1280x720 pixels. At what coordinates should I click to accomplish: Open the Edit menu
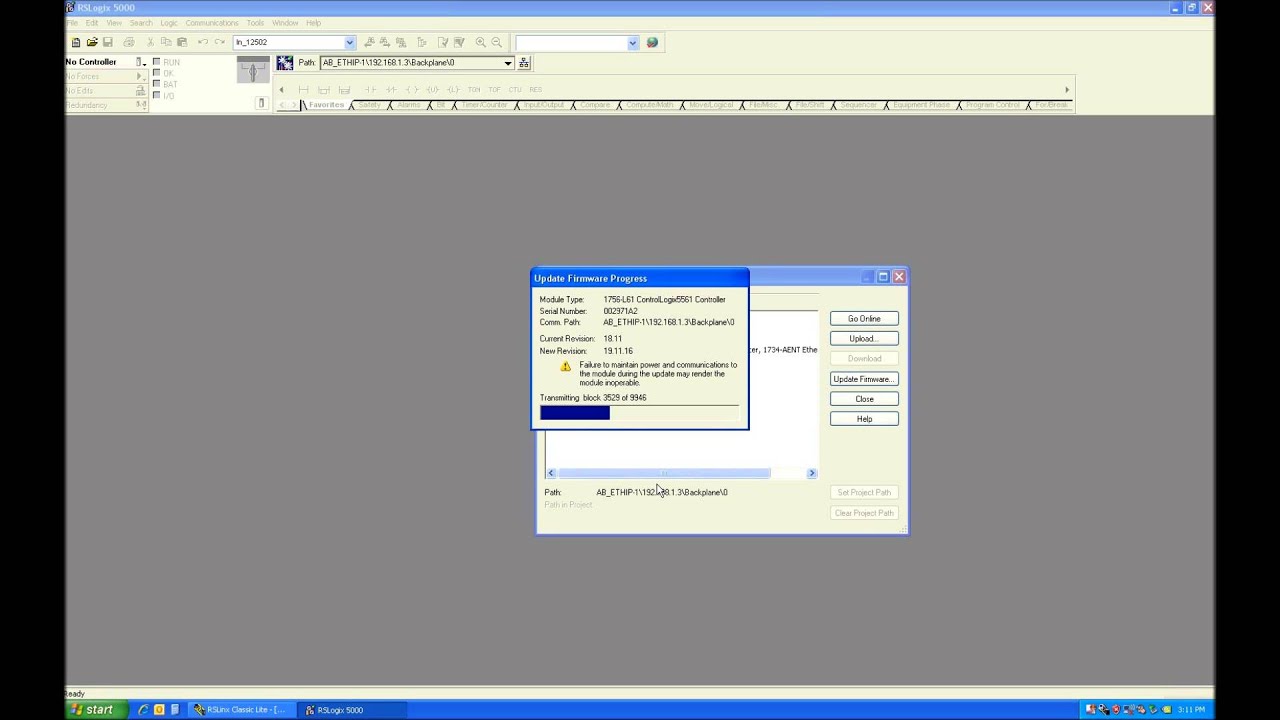coord(92,23)
